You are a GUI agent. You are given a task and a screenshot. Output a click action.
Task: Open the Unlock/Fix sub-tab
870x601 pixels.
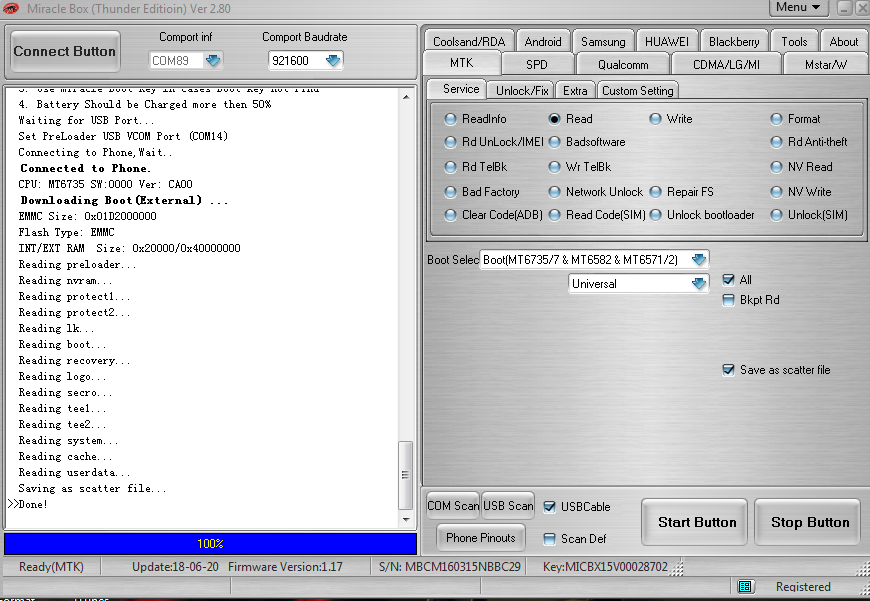coord(522,90)
